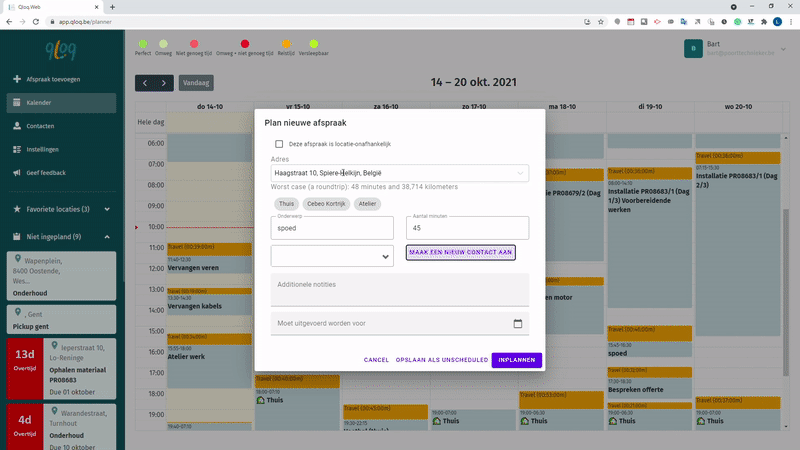This screenshot has height=450, width=800.
Task: Click the red Omweg + niet genoeg tijd dot
Action: (245, 43)
